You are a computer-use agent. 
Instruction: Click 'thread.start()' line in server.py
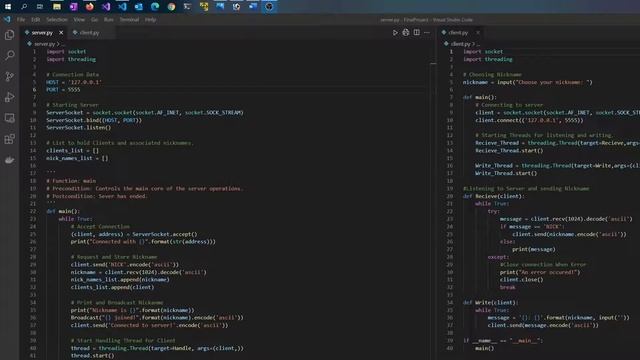[x=93, y=356]
